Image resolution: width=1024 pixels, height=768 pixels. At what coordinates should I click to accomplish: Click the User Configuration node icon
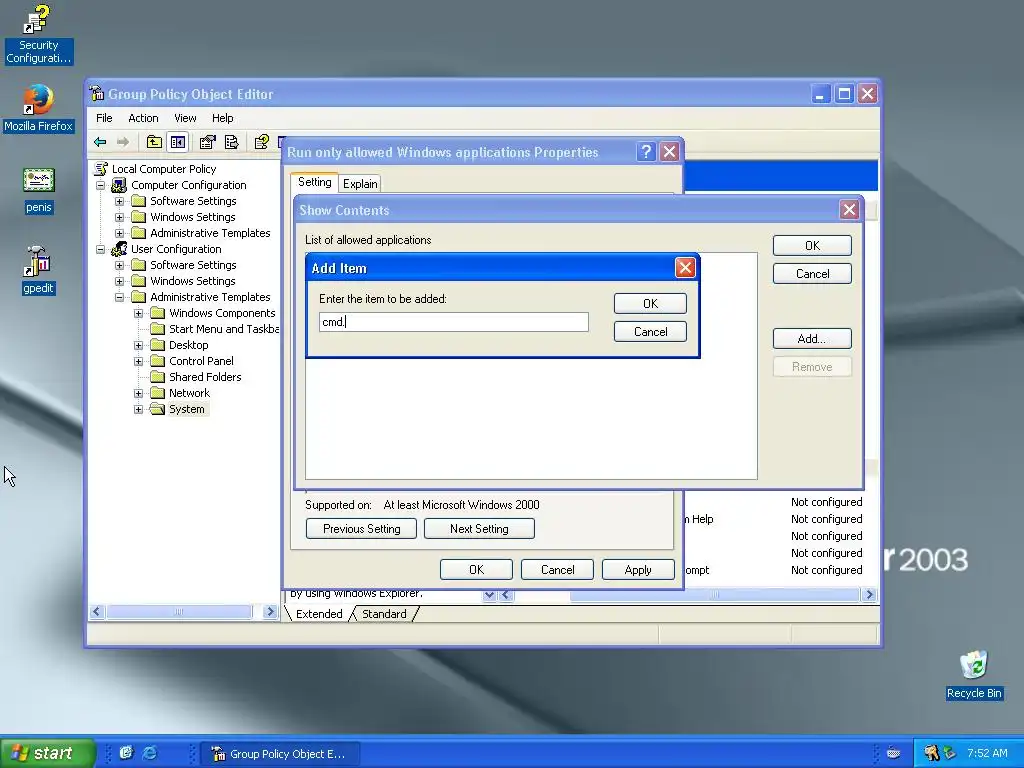pyautogui.click(x=119, y=249)
